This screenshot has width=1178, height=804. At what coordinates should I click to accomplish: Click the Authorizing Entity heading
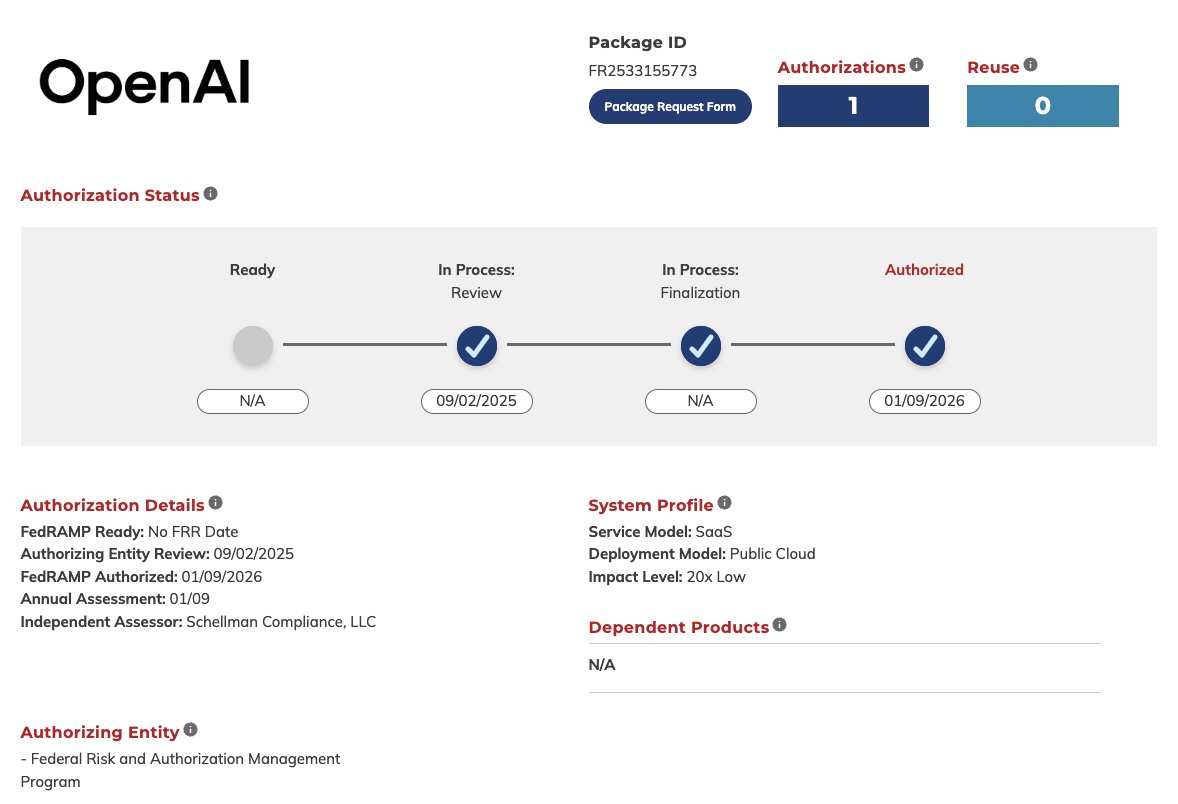click(100, 733)
